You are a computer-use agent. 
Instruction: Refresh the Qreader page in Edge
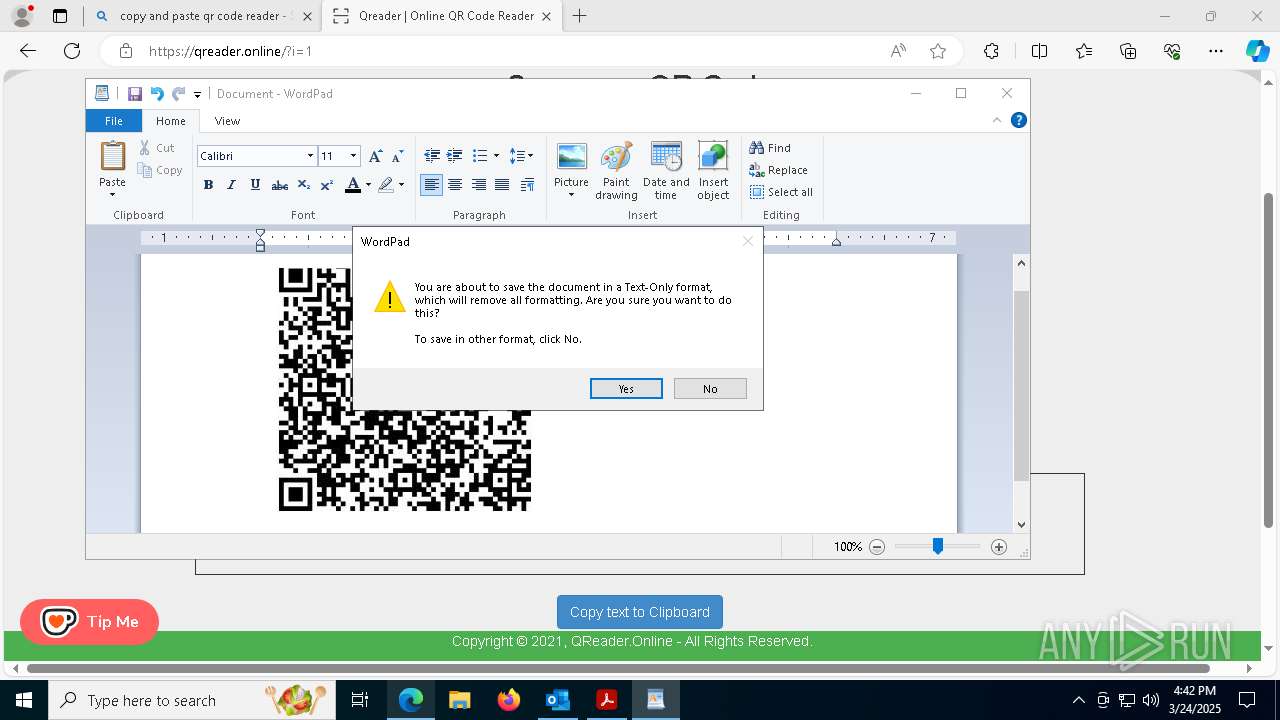pyautogui.click(x=72, y=51)
